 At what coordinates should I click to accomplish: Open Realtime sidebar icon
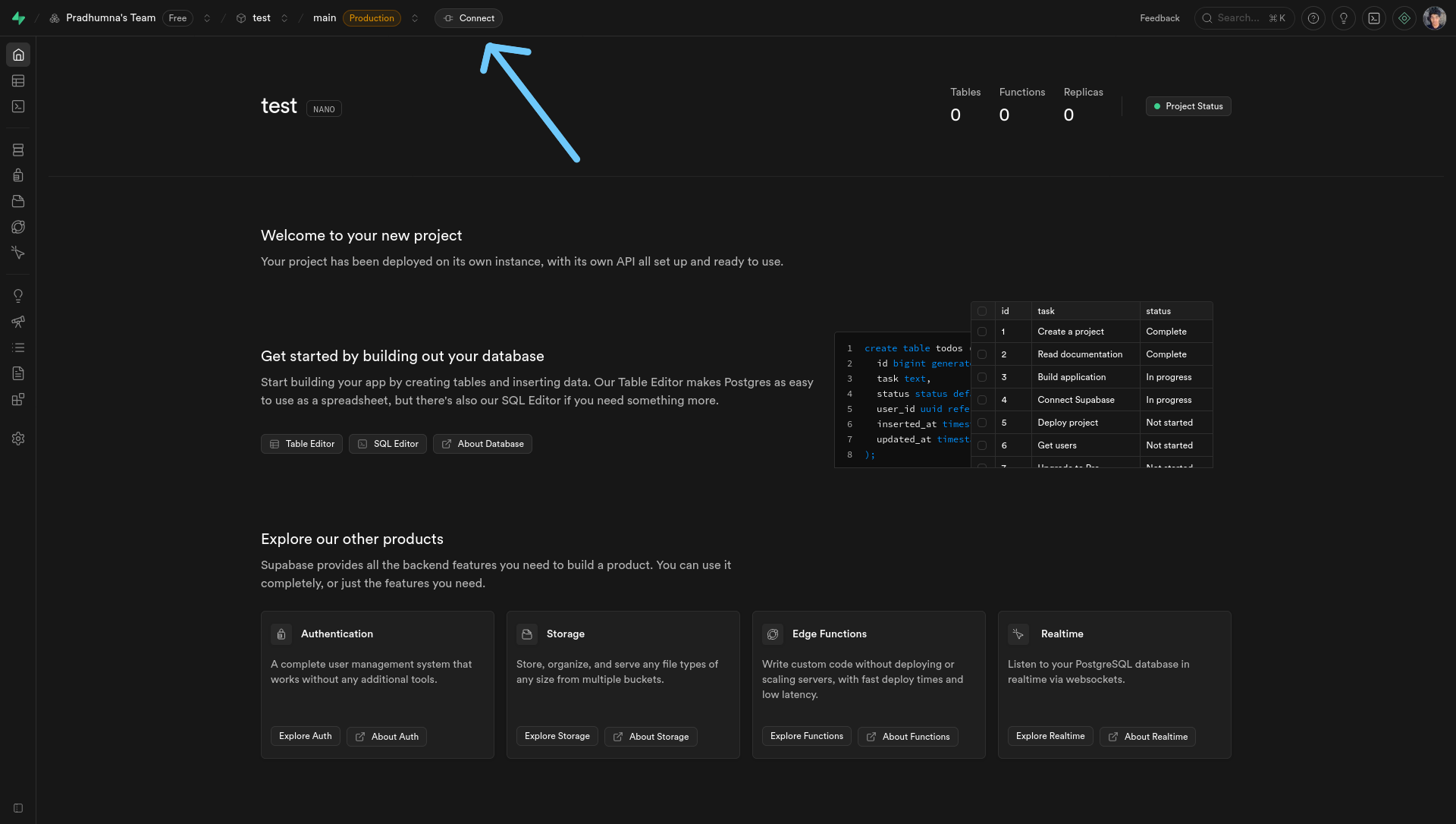pyautogui.click(x=18, y=253)
